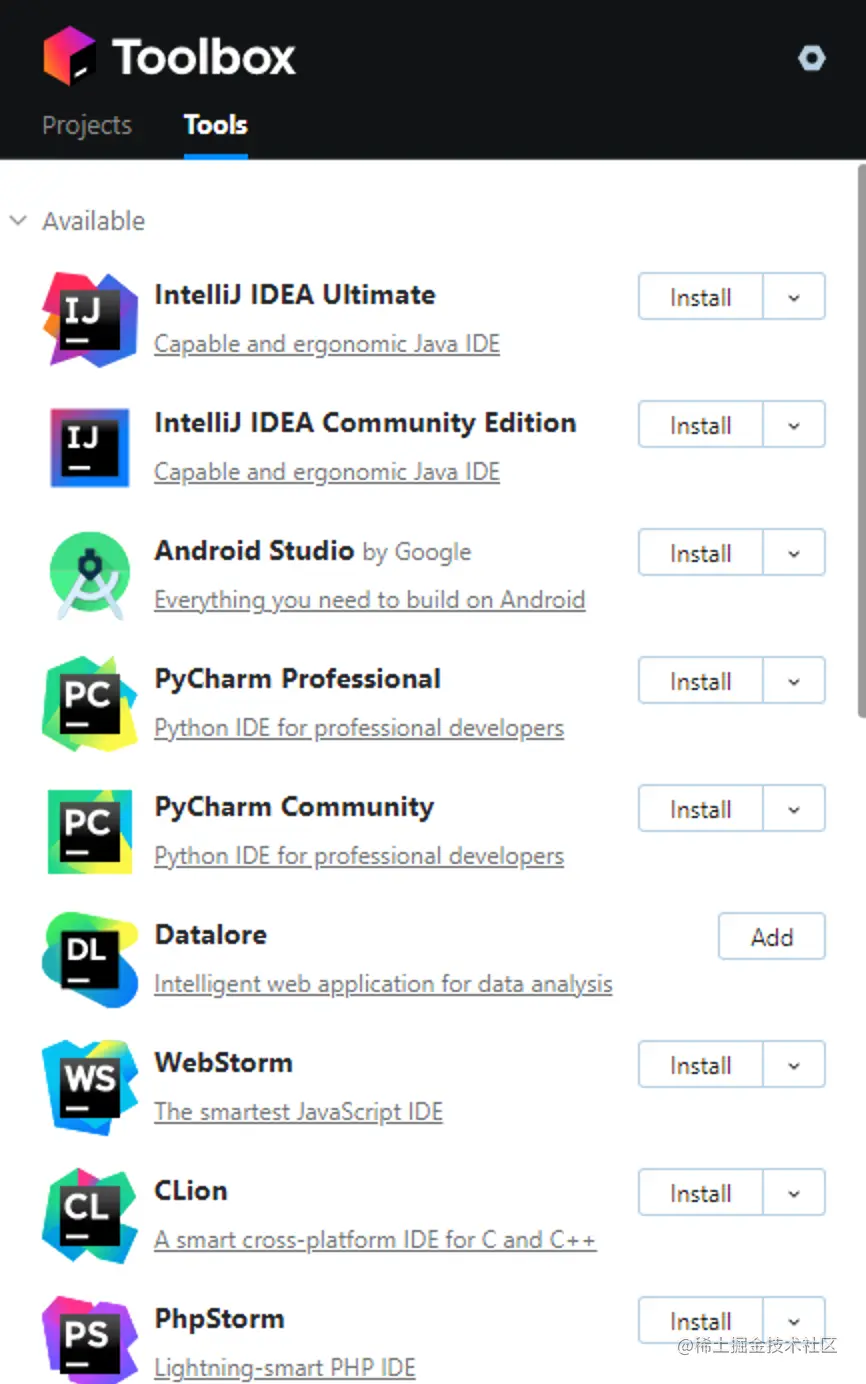Image resolution: width=866 pixels, height=1384 pixels.
Task: Switch to the Tools tab
Action: point(215,124)
